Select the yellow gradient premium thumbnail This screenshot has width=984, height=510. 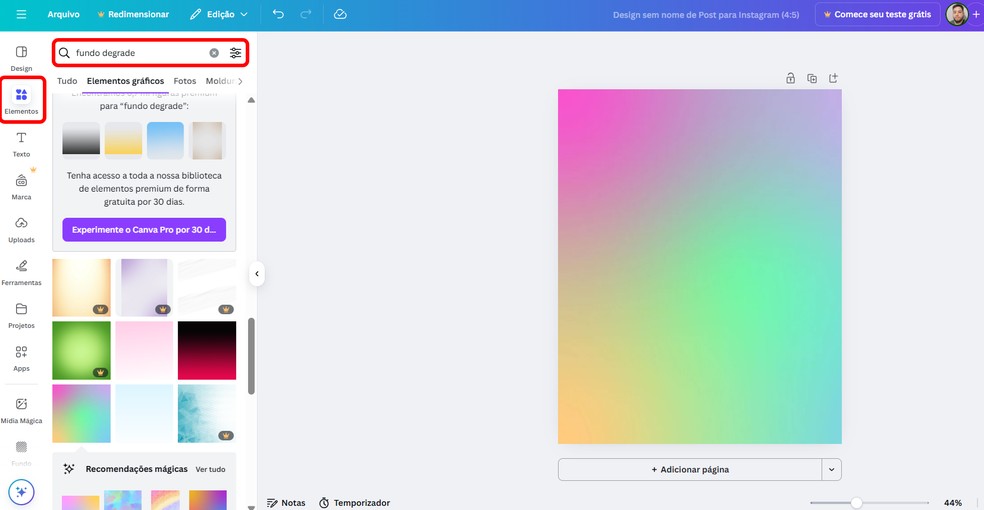[x=123, y=139]
